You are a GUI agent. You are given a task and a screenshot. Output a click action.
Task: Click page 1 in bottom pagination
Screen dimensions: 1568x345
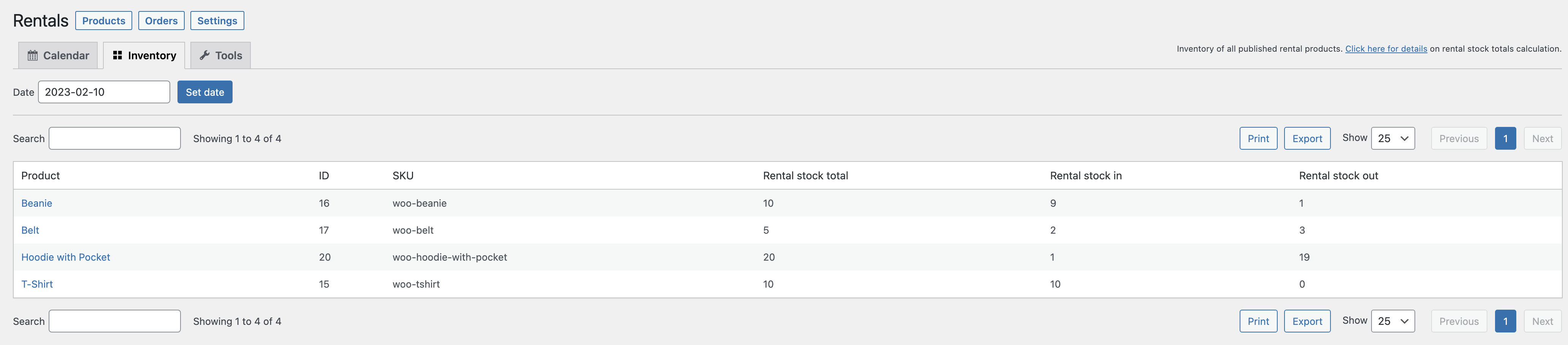1505,321
